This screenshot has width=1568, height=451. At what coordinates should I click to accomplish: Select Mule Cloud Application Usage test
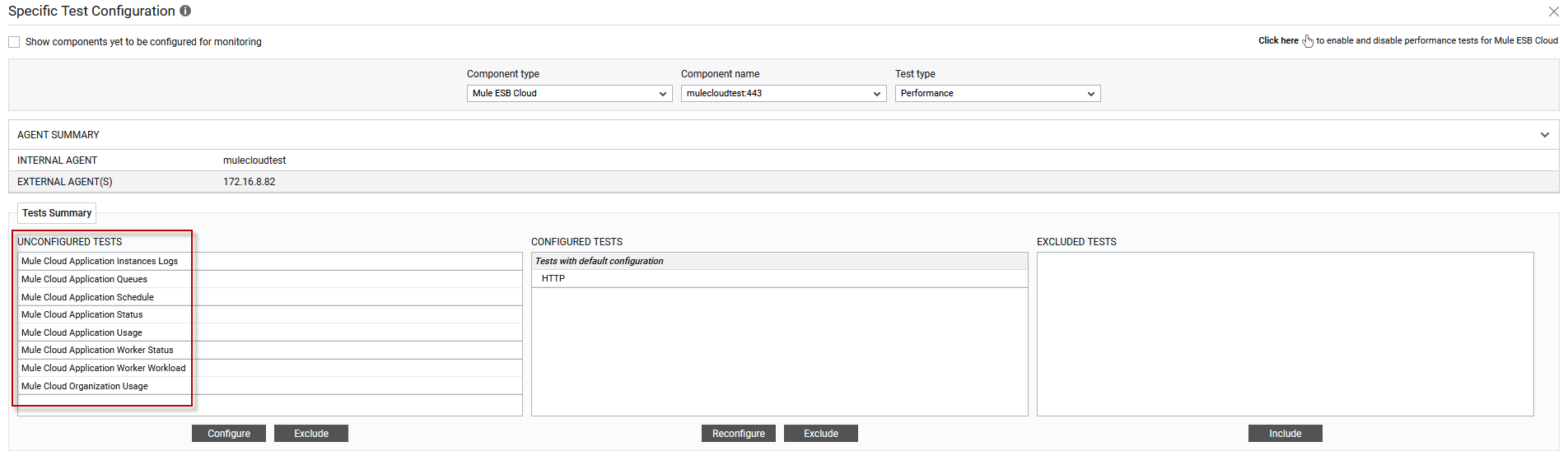[270, 332]
